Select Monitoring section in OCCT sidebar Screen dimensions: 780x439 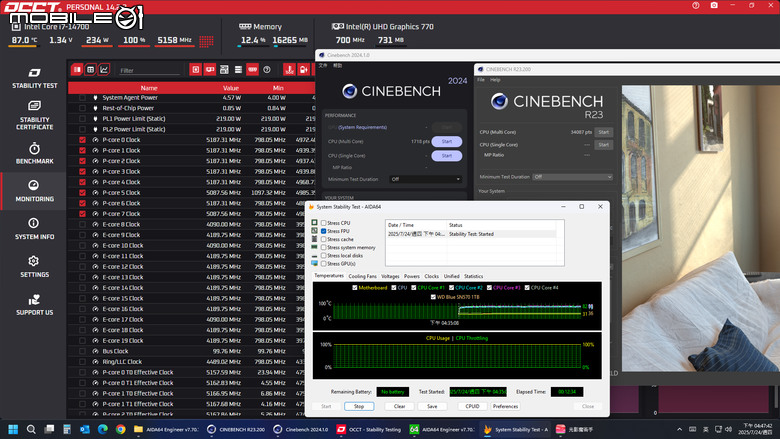coord(33,191)
